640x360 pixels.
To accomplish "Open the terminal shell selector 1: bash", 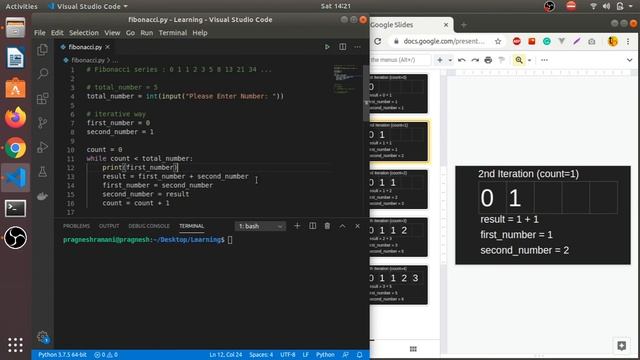I will point(260,226).
